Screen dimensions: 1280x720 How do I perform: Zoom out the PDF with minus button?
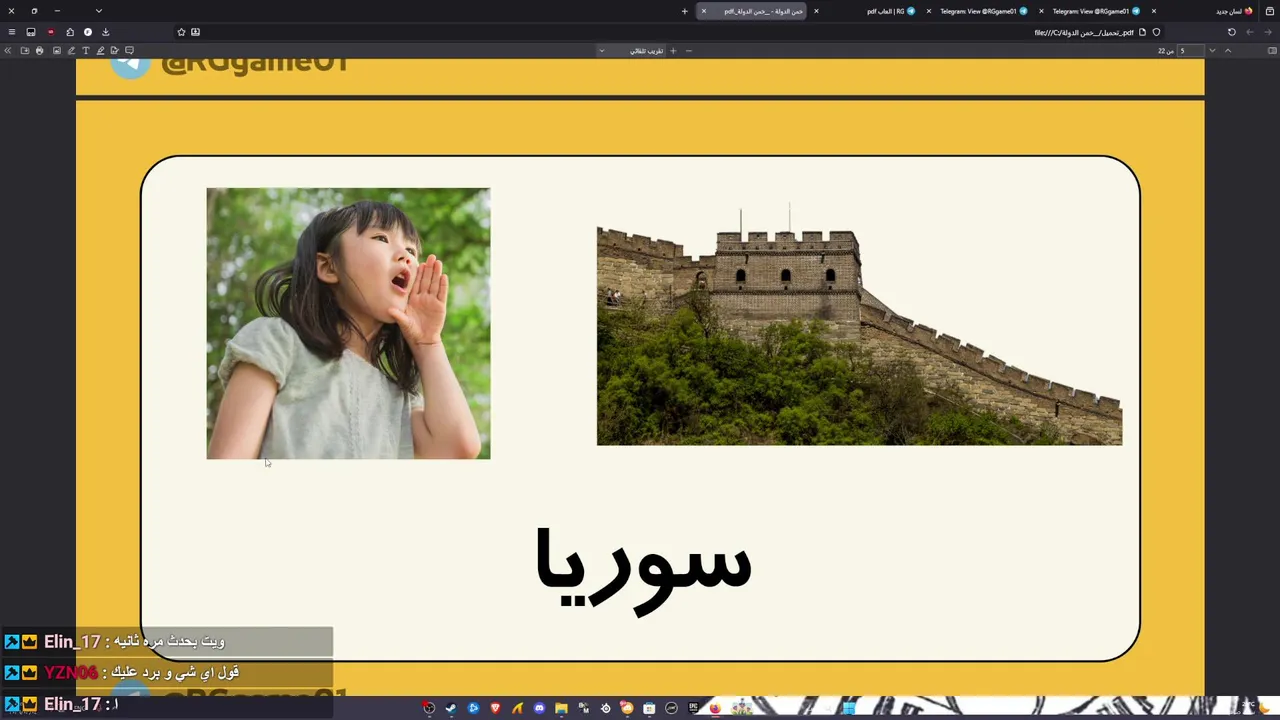(689, 50)
